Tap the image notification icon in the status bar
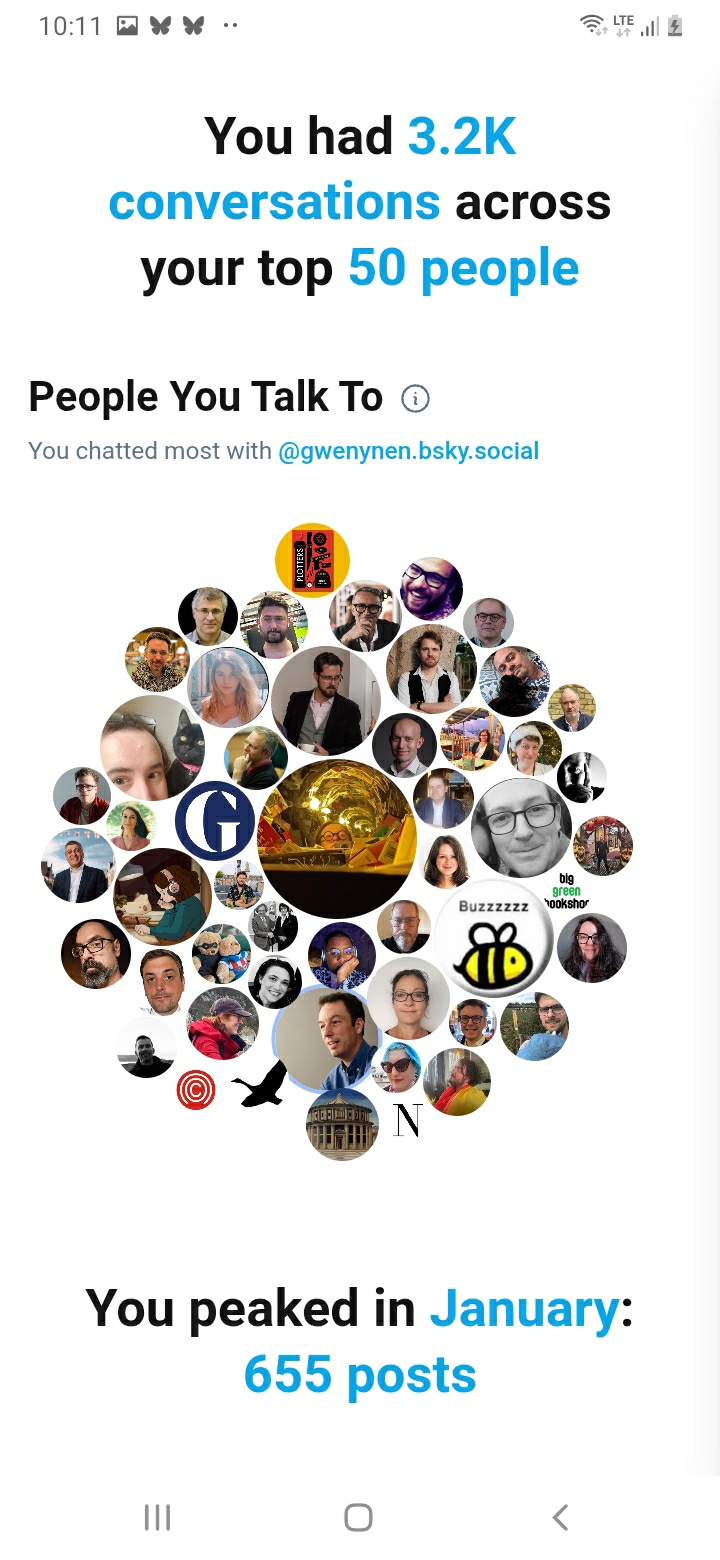This screenshot has width=720, height=1560. pos(127,26)
